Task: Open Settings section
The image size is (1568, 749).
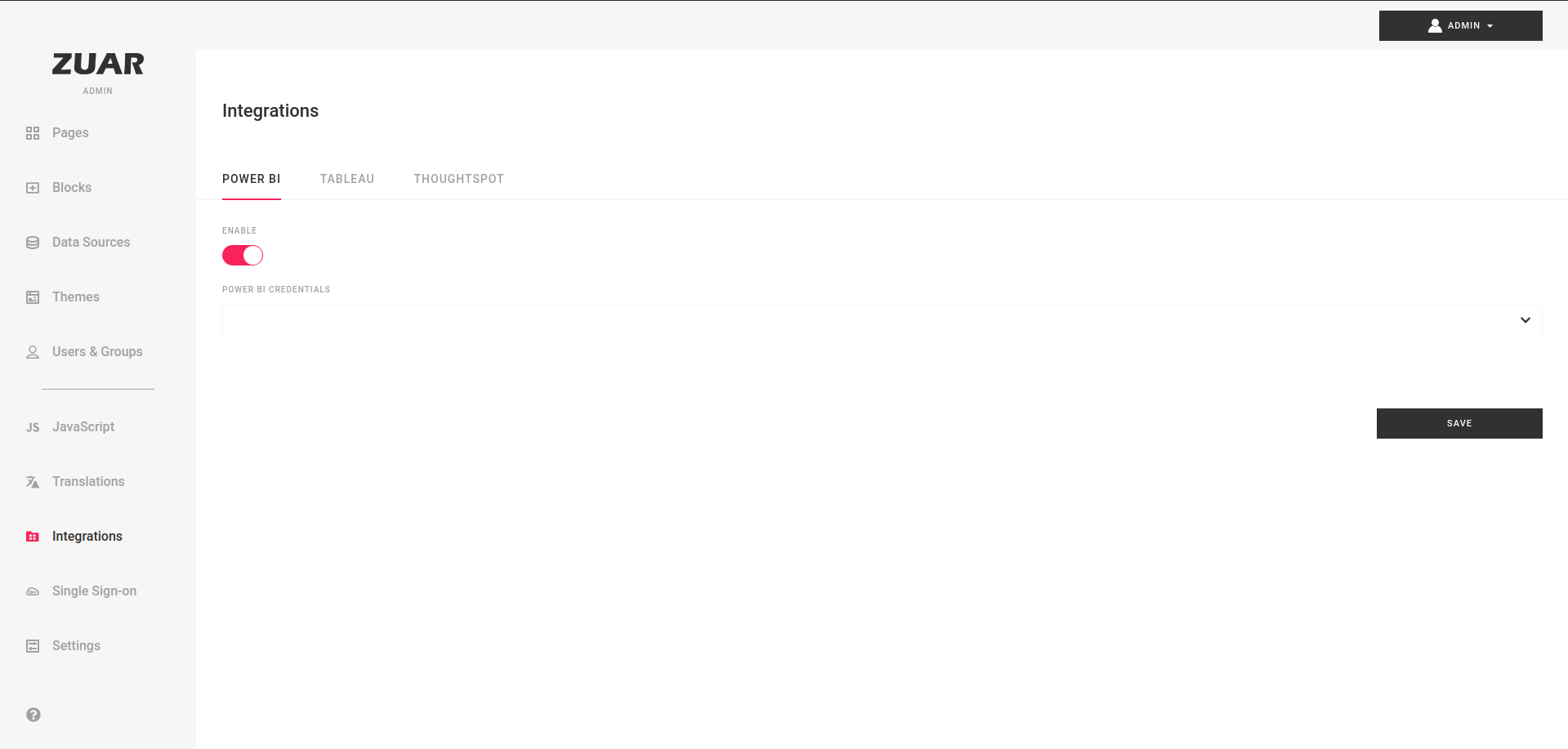Action: point(76,645)
